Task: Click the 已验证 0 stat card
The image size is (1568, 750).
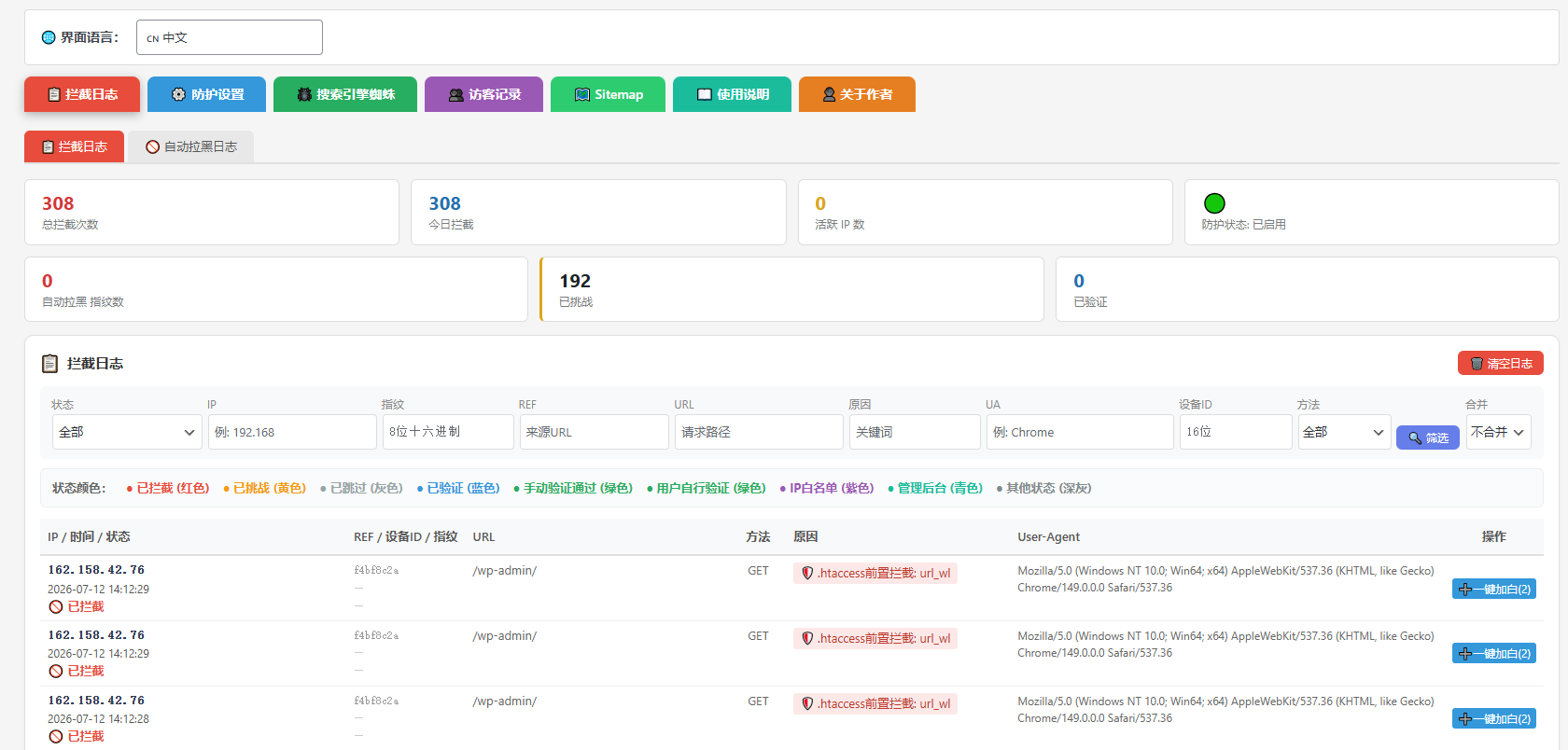Action: point(1308,289)
